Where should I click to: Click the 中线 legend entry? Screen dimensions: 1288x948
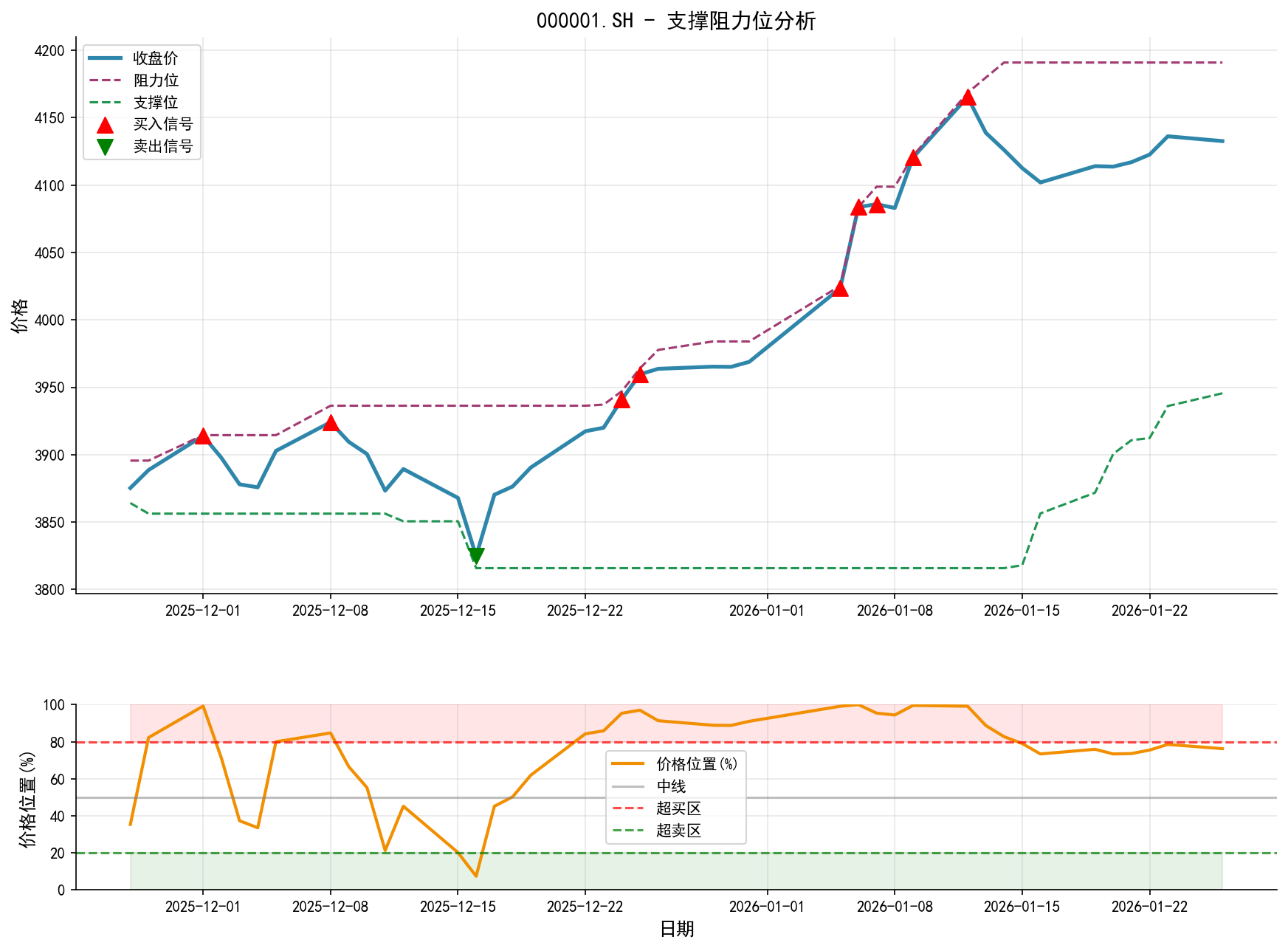671,786
